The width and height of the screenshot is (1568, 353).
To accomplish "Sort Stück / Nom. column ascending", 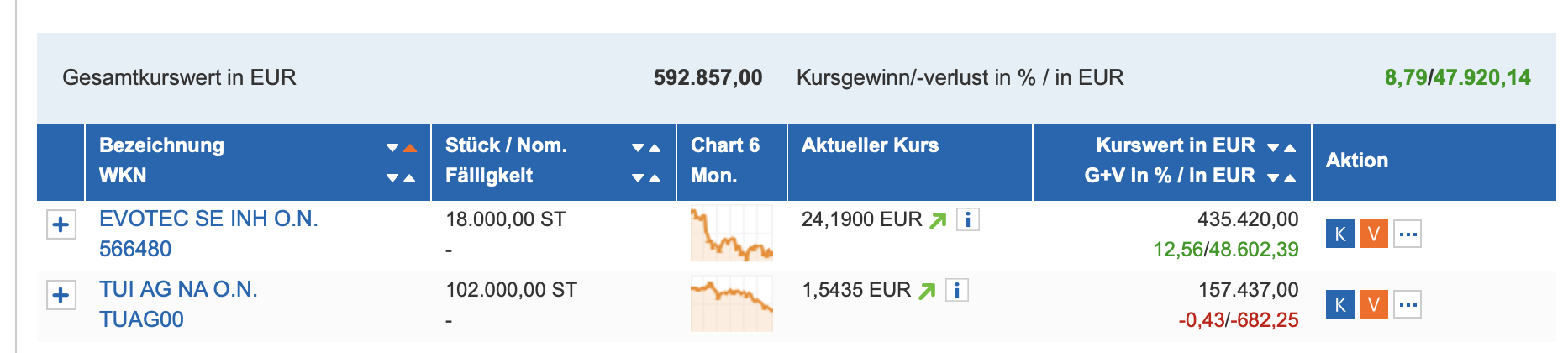I will point(655,148).
